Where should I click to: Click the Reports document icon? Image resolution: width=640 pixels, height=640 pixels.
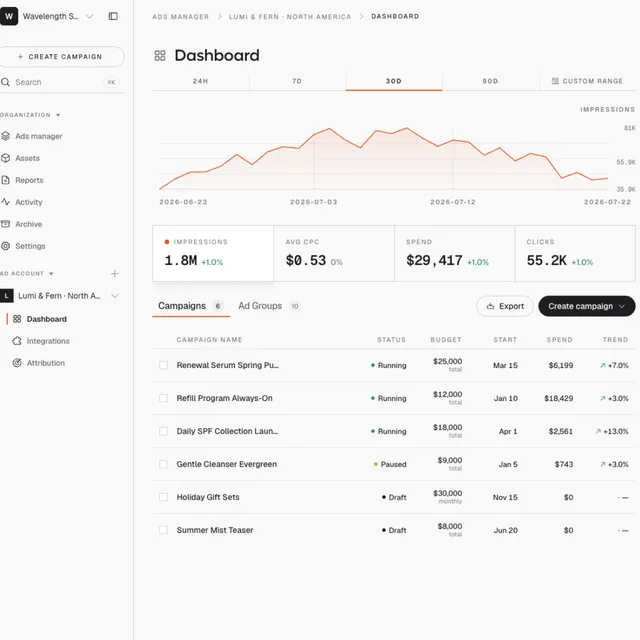[x=5, y=180]
